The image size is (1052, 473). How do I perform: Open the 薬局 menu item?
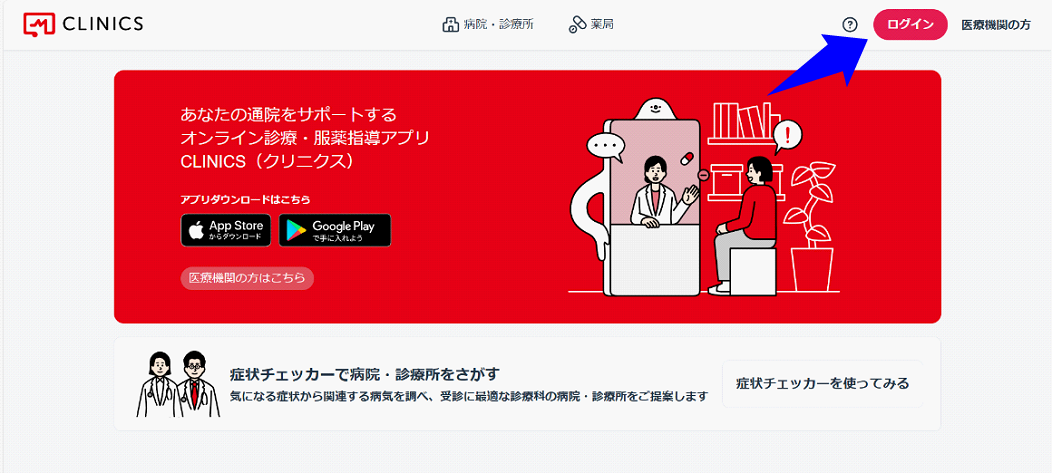(591, 25)
